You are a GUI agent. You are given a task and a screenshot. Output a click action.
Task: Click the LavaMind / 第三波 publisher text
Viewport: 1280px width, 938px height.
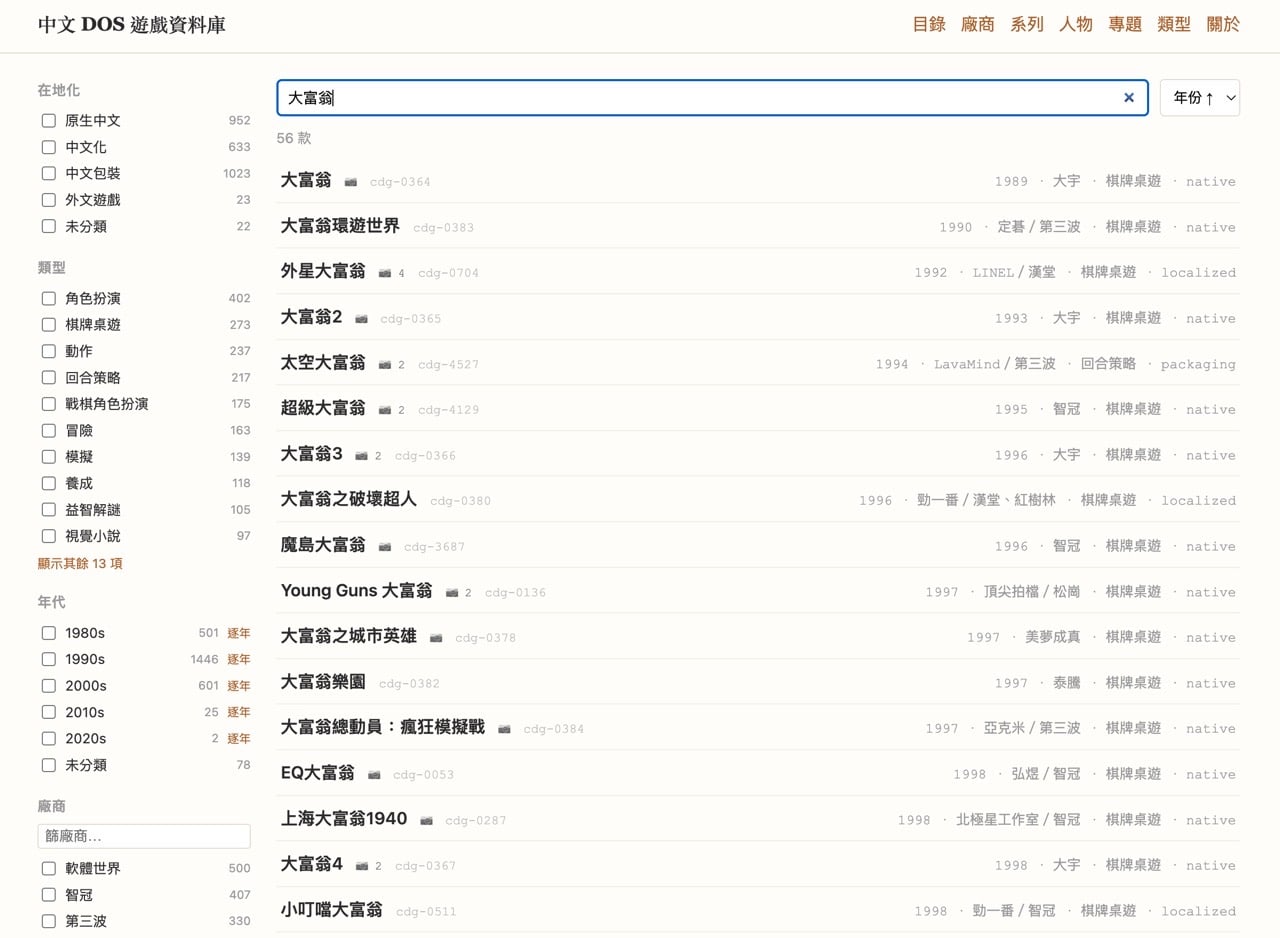[995, 364]
